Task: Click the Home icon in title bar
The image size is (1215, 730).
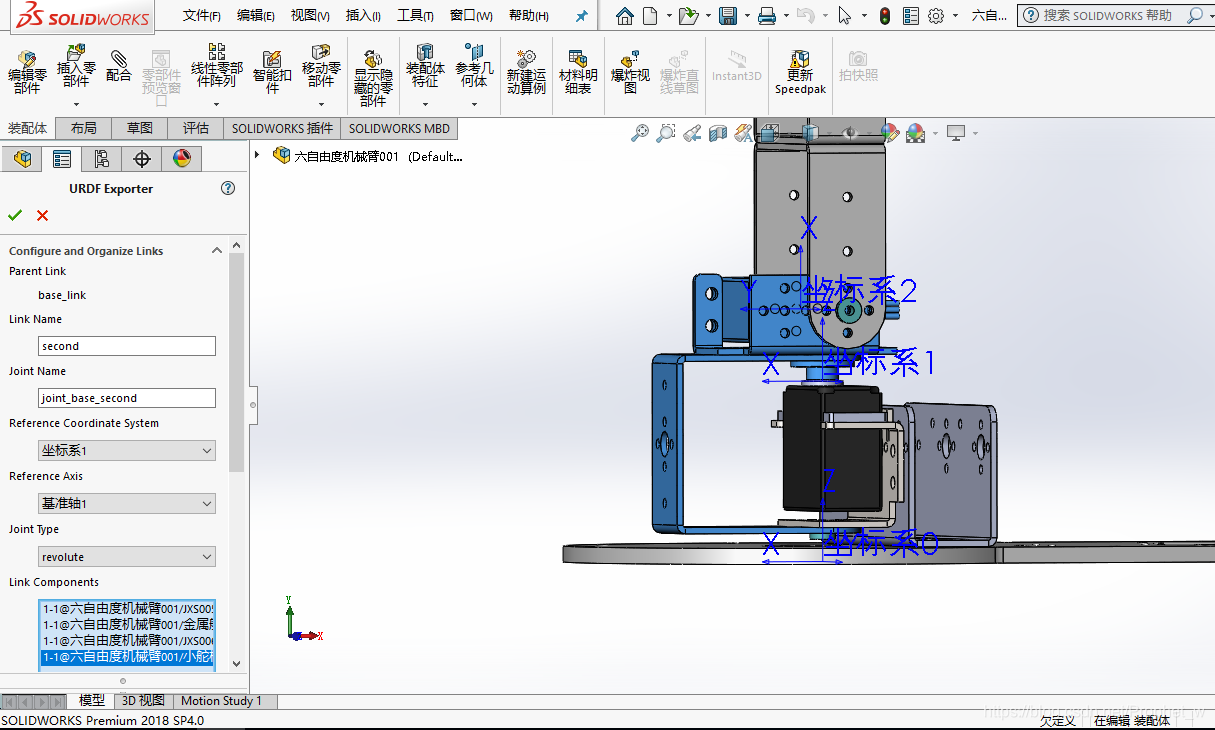Action: click(625, 15)
